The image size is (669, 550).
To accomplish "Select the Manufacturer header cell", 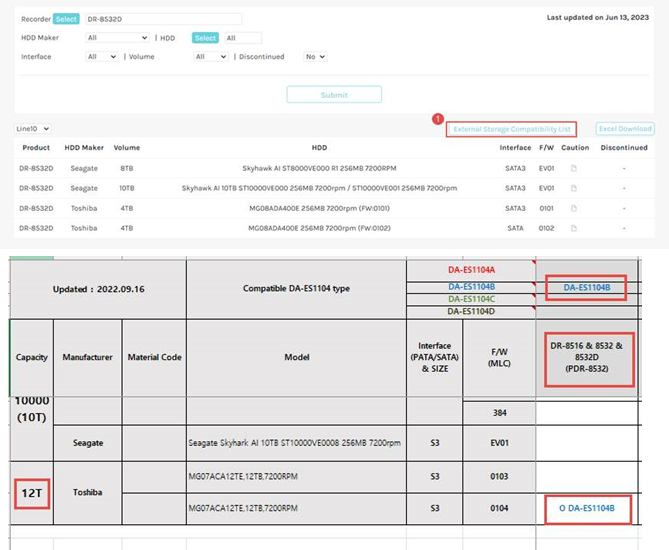I will click(x=87, y=358).
